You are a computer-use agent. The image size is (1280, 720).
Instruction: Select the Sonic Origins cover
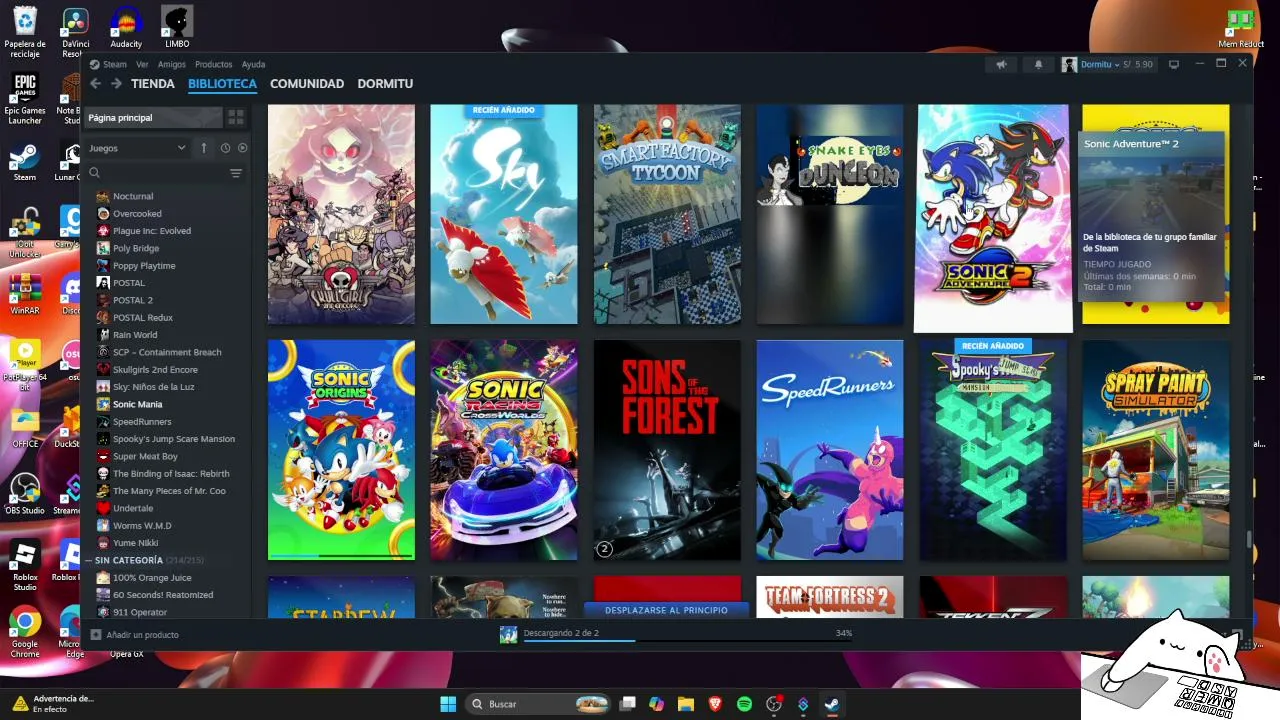[x=341, y=450]
